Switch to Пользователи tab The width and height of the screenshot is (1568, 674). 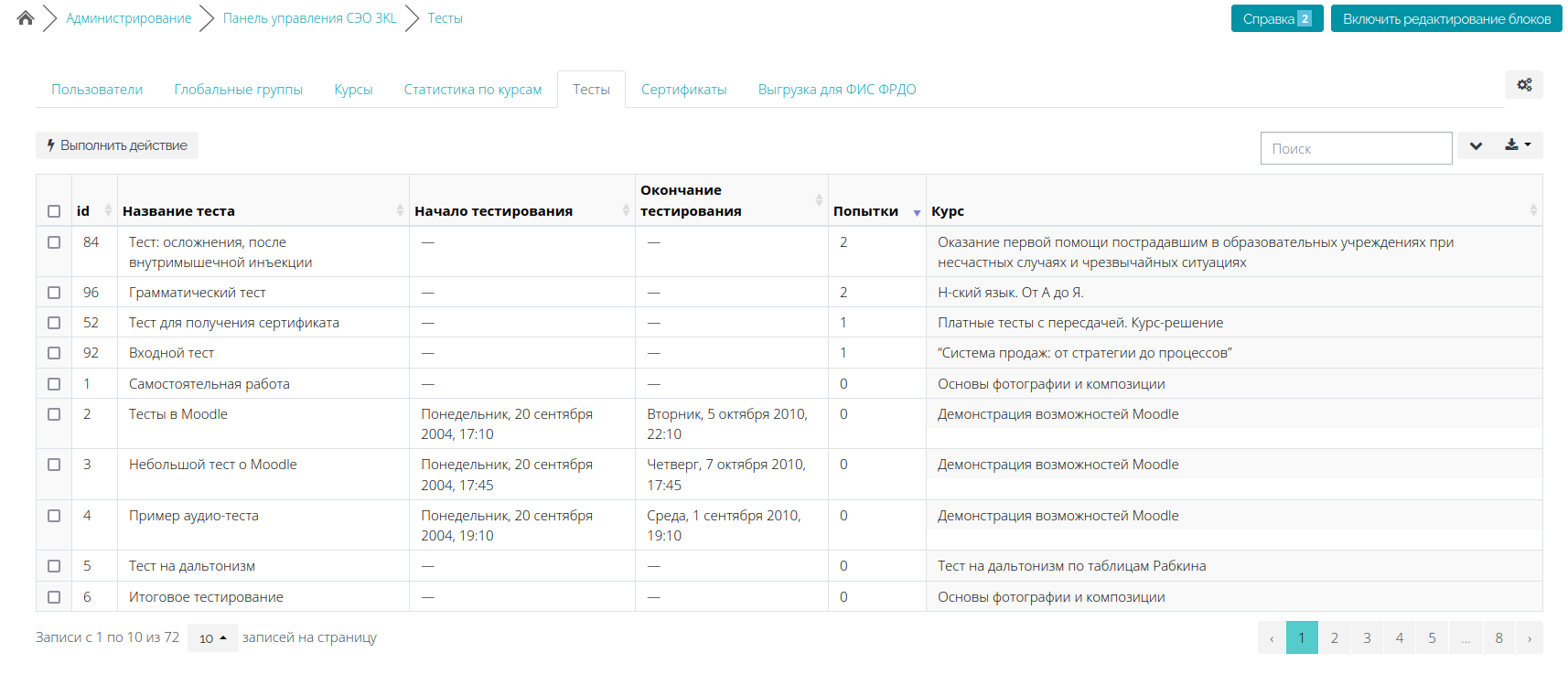[x=97, y=90]
